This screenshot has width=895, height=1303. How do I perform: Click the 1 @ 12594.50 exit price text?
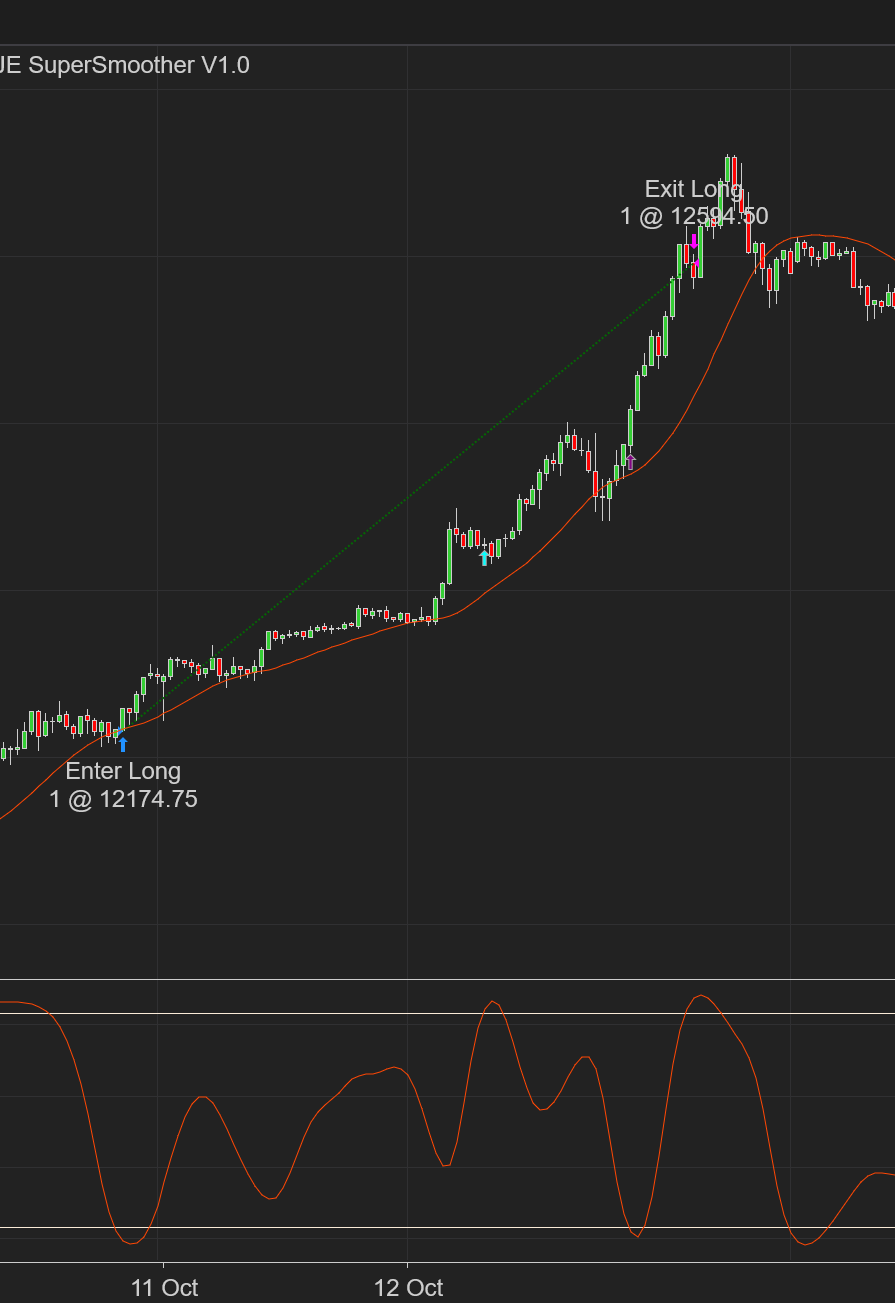coord(693,216)
